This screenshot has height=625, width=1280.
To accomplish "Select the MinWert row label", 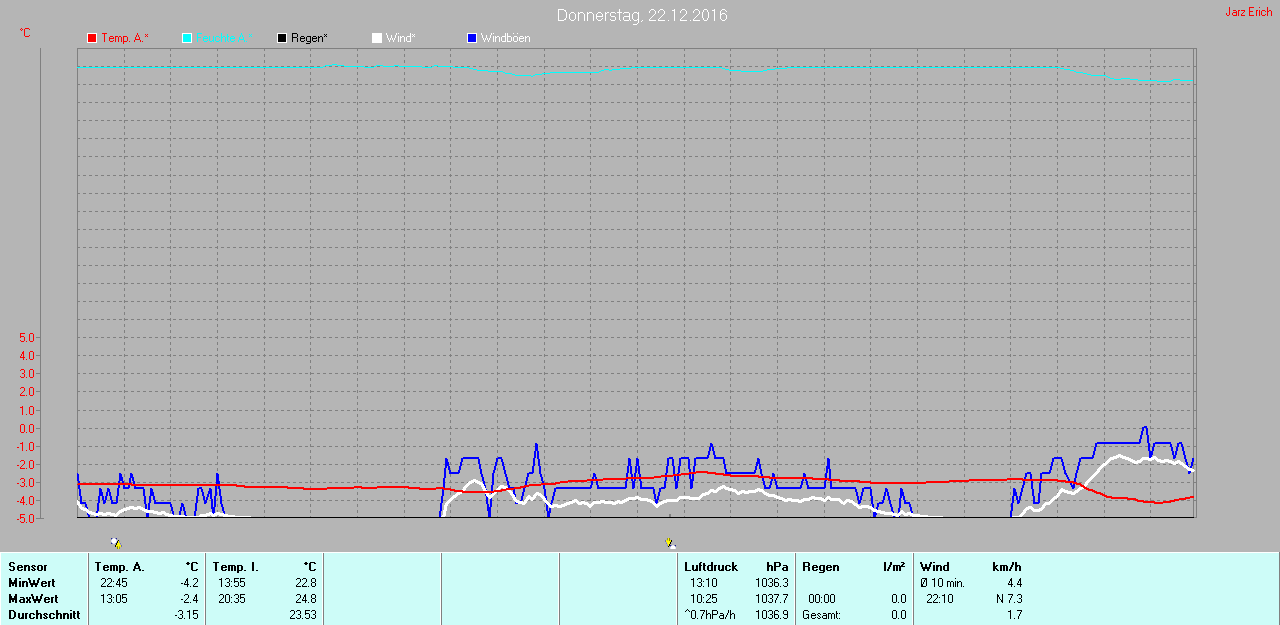I will [32, 583].
